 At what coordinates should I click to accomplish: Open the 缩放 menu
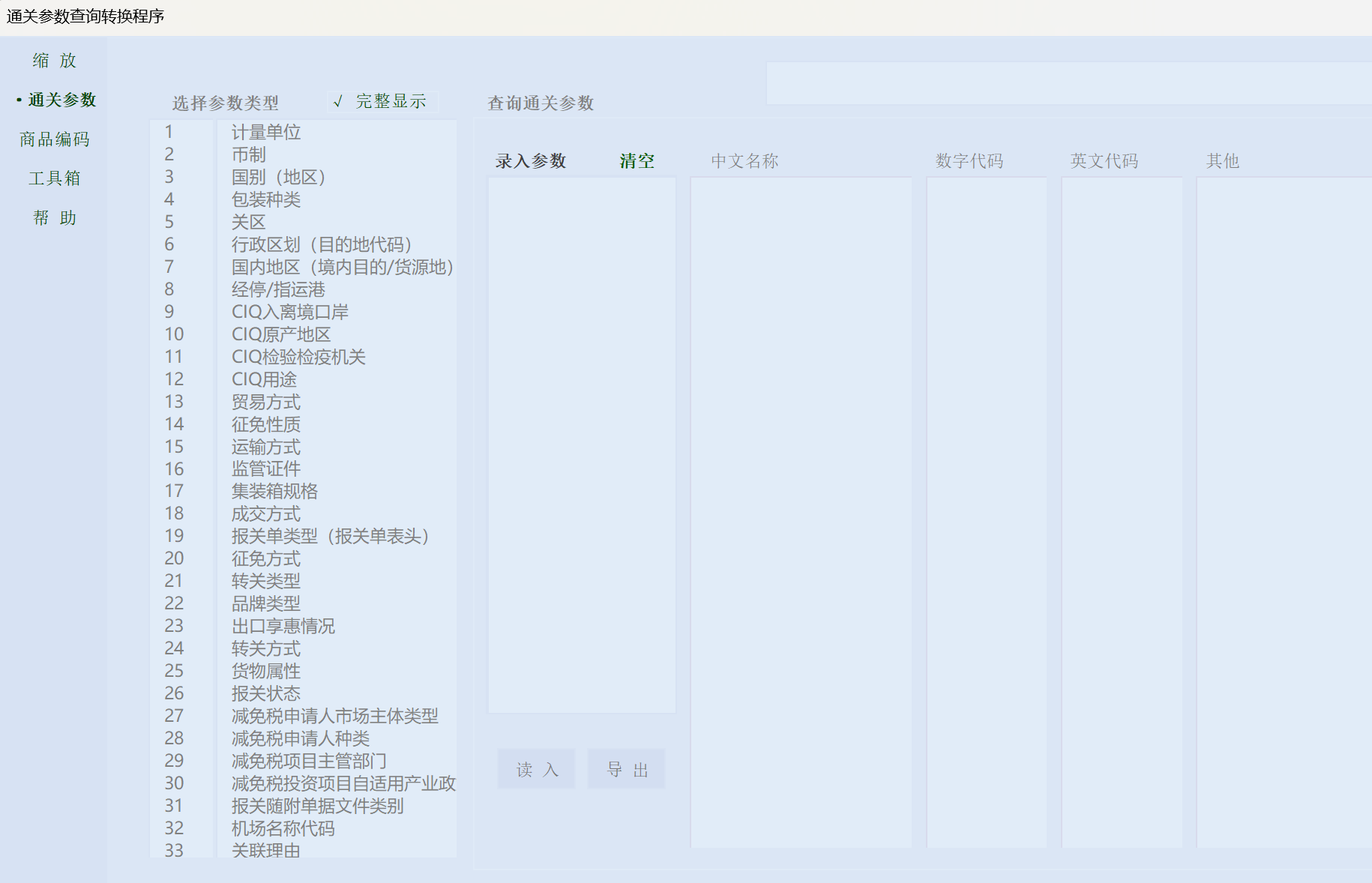click(54, 61)
